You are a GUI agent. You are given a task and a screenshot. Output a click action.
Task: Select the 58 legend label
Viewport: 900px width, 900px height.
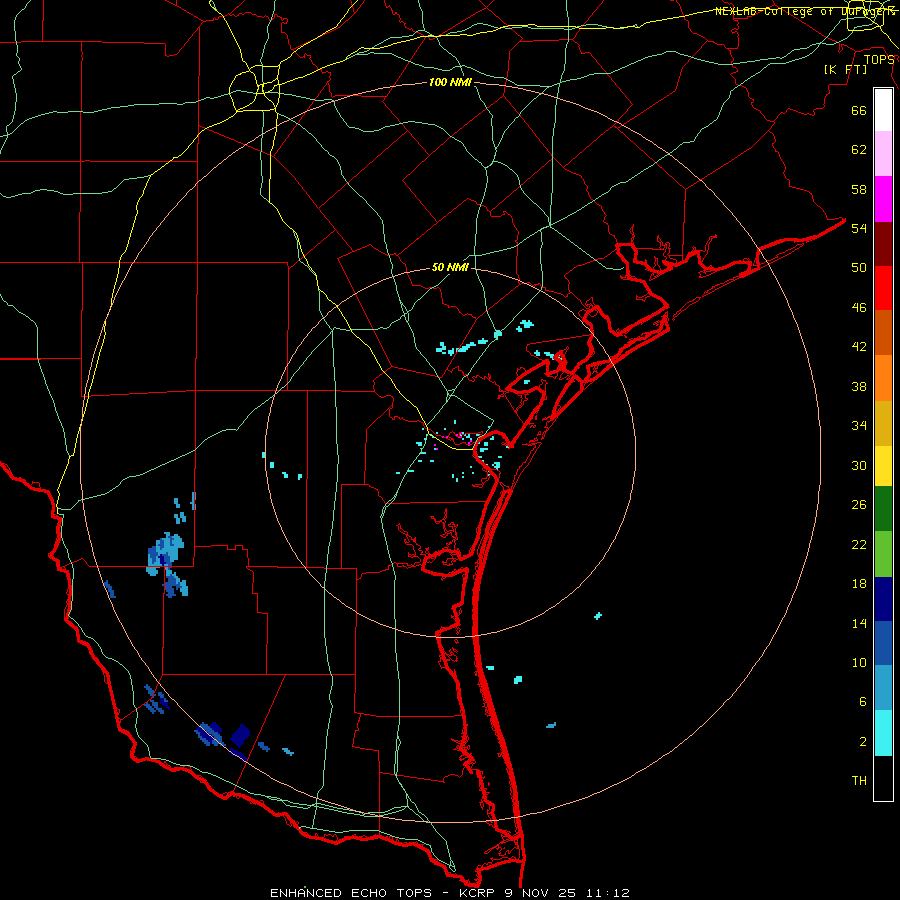859,189
